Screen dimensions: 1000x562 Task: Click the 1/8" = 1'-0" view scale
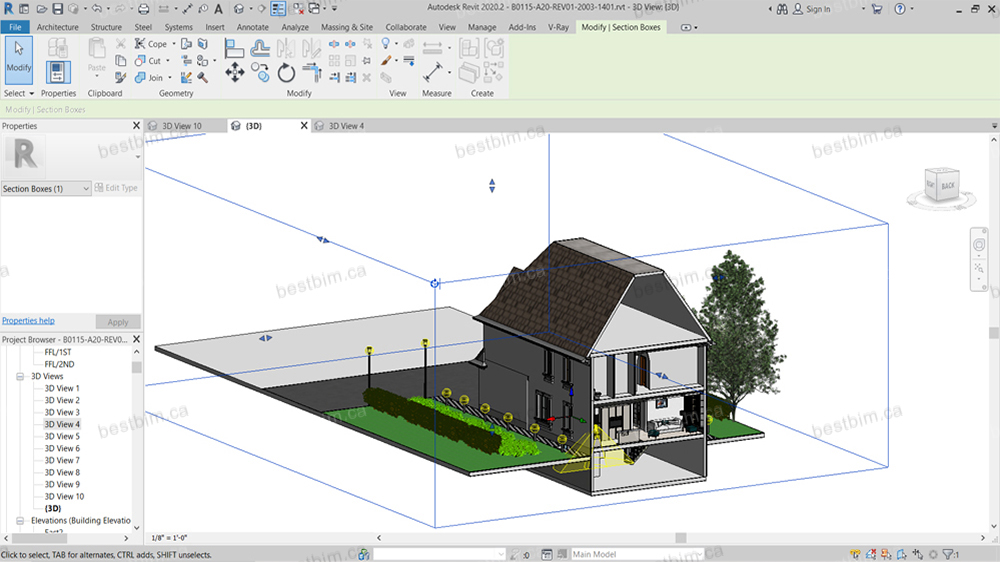click(x=169, y=538)
